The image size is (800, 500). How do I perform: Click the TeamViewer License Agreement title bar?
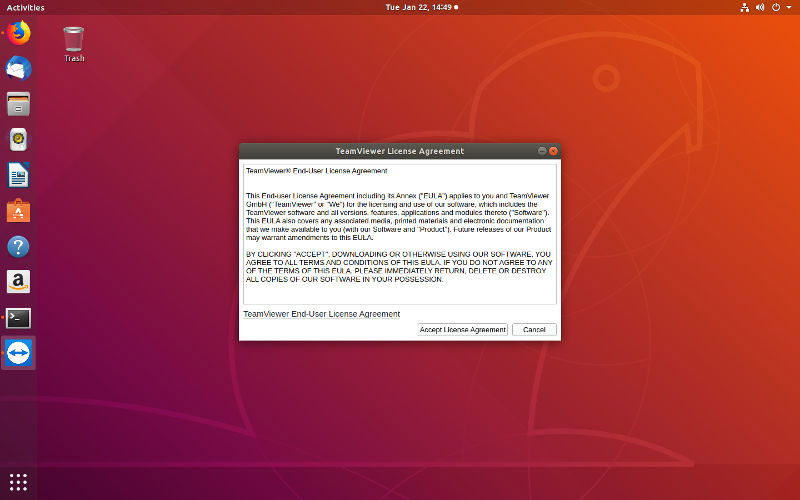(x=399, y=151)
